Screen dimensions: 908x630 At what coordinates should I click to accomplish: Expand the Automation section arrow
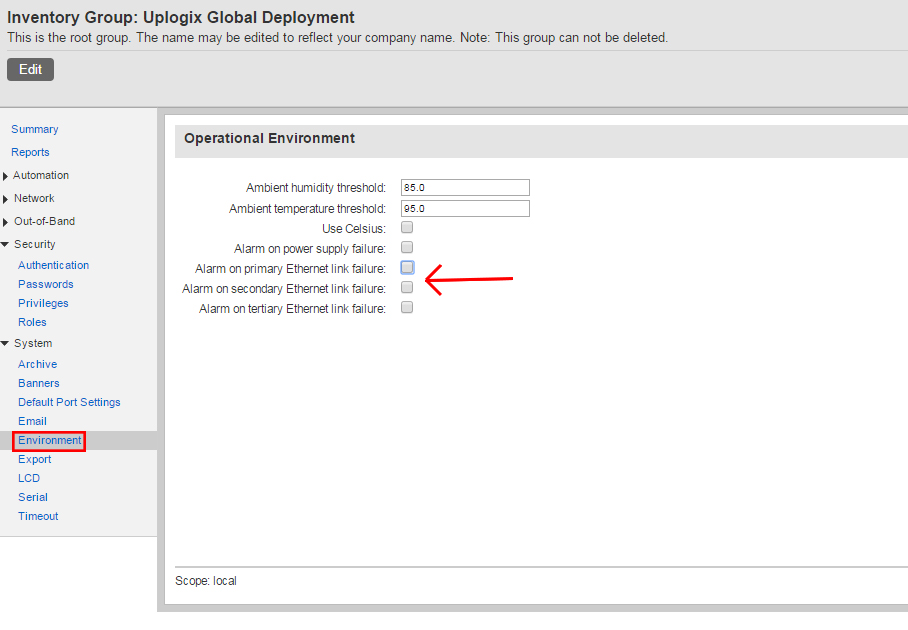tap(6, 176)
